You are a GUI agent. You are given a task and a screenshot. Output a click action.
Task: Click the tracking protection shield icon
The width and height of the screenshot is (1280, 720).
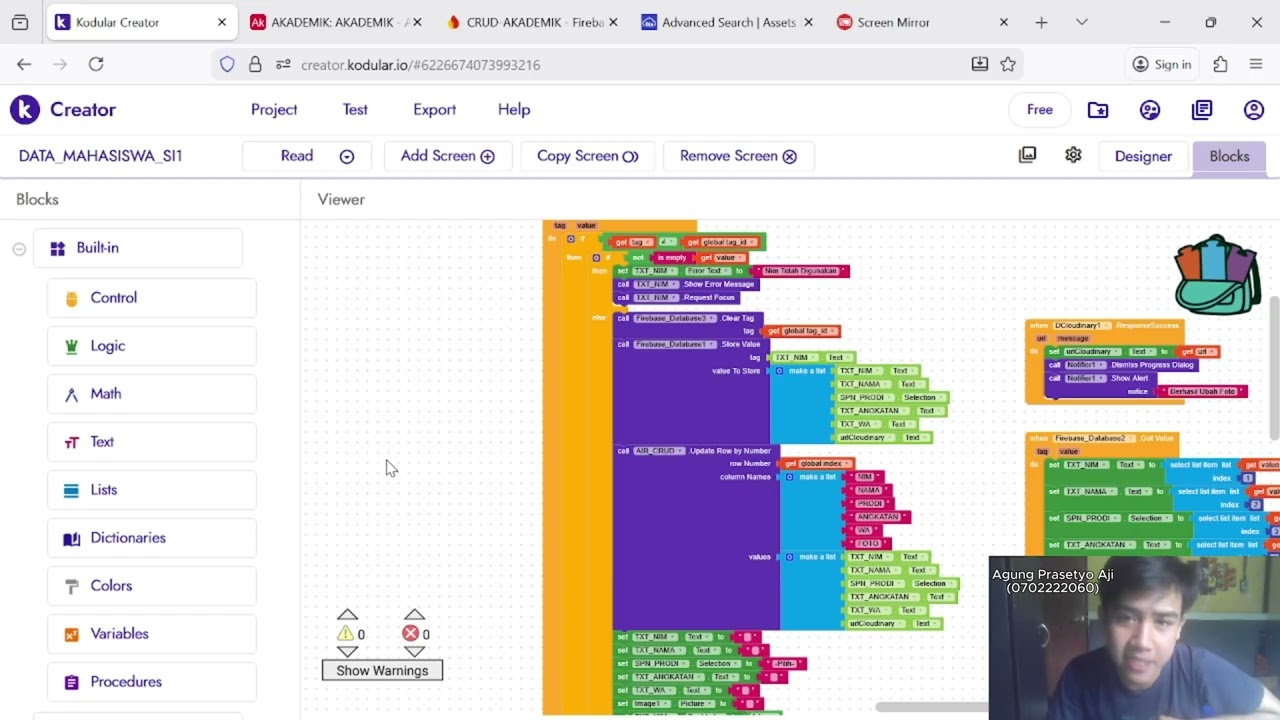coord(227,64)
